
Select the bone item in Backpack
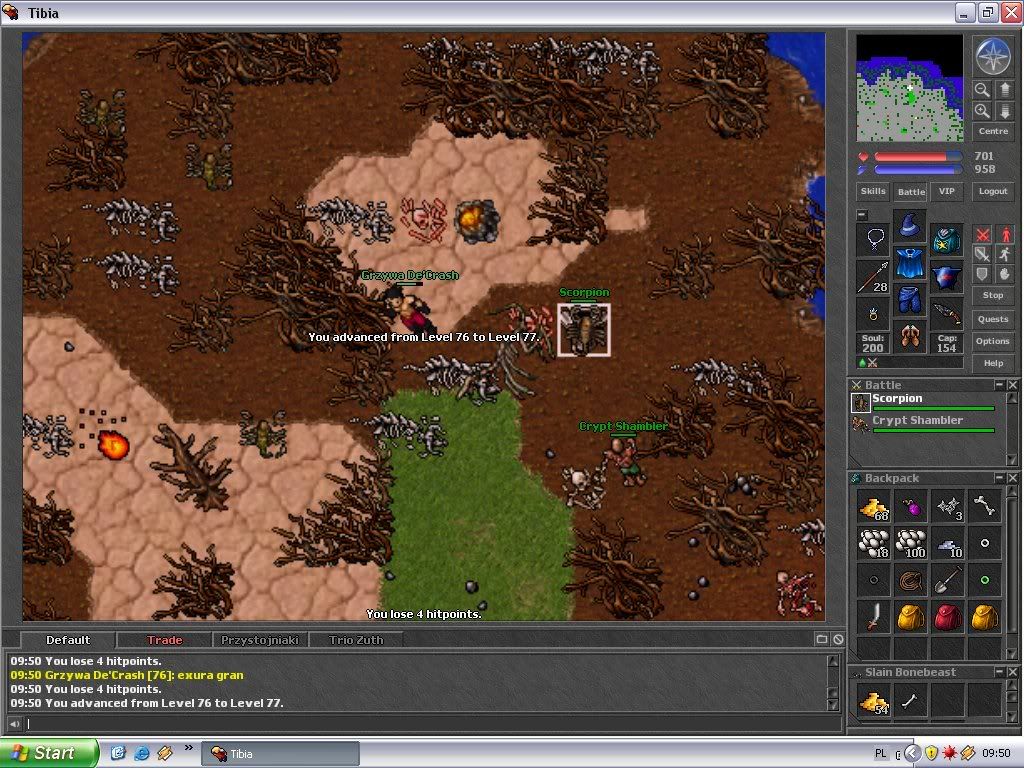985,507
